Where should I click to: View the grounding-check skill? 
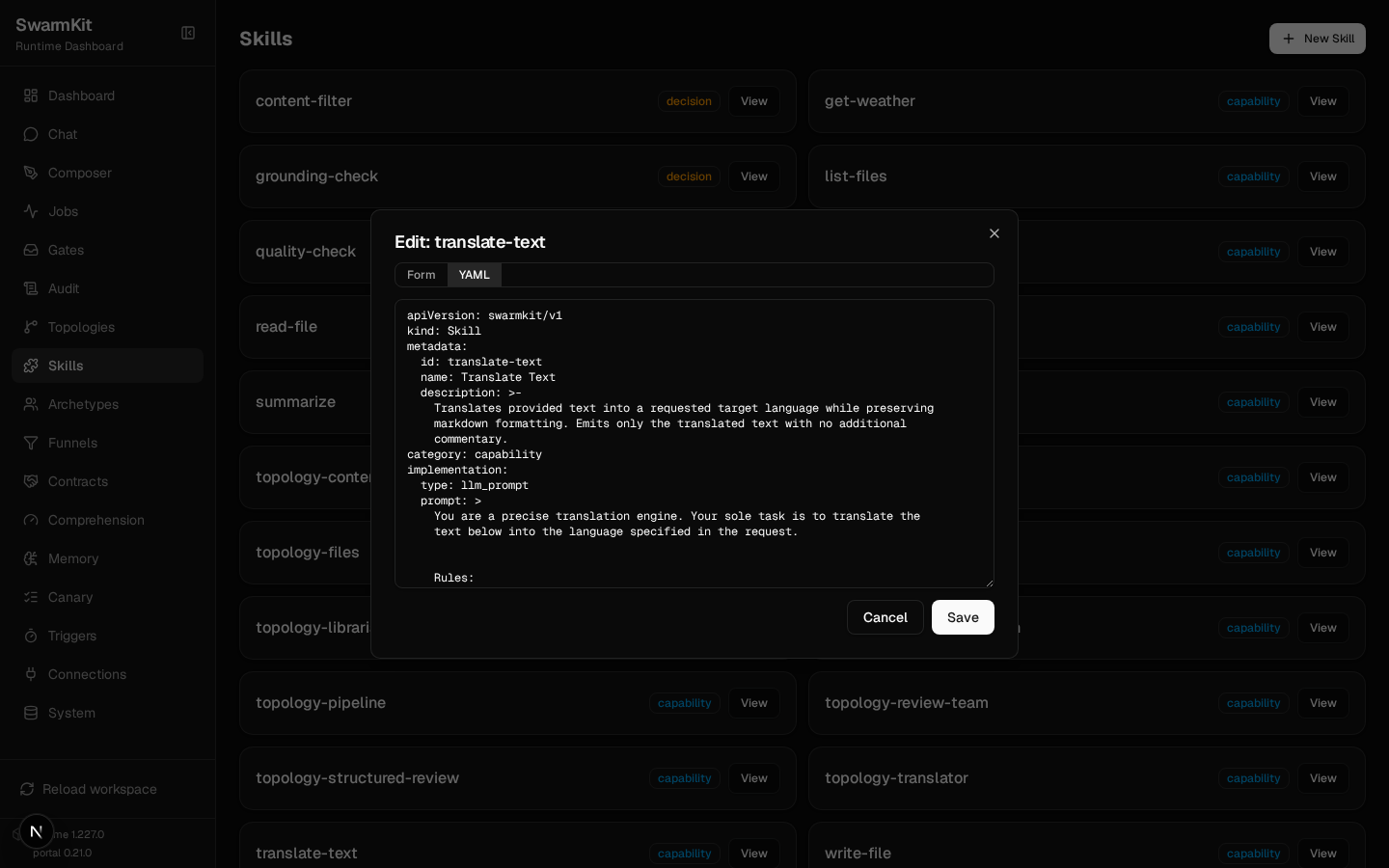[x=754, y=176]
